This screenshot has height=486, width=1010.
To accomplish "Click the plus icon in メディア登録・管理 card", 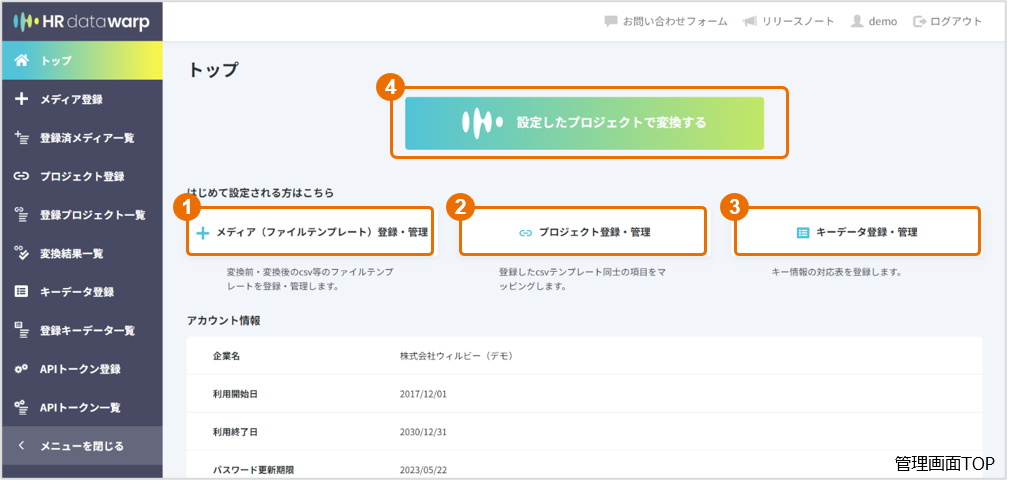I will pyautogui.click(x=203, y=232).
